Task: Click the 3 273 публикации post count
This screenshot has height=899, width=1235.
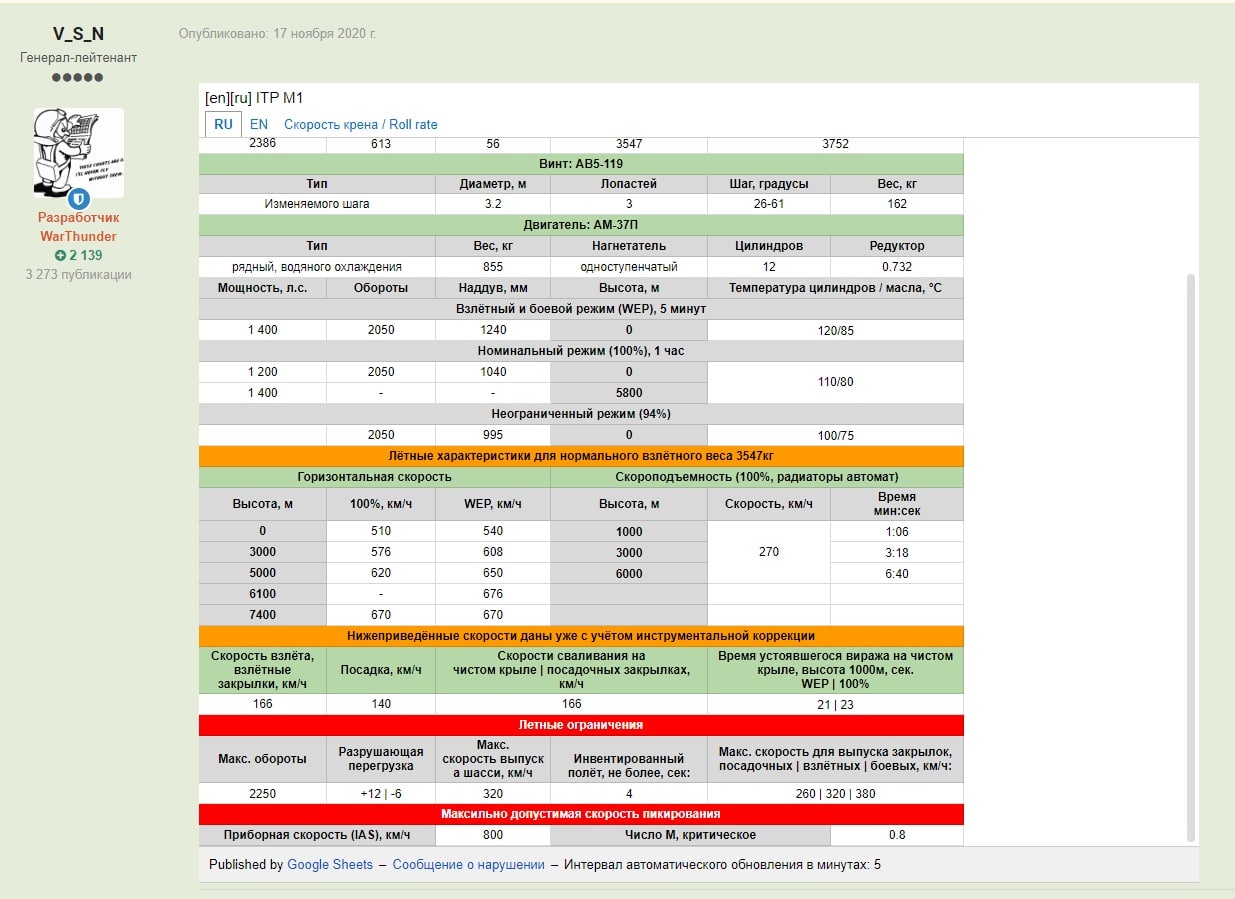Action: tap(78, 274)
